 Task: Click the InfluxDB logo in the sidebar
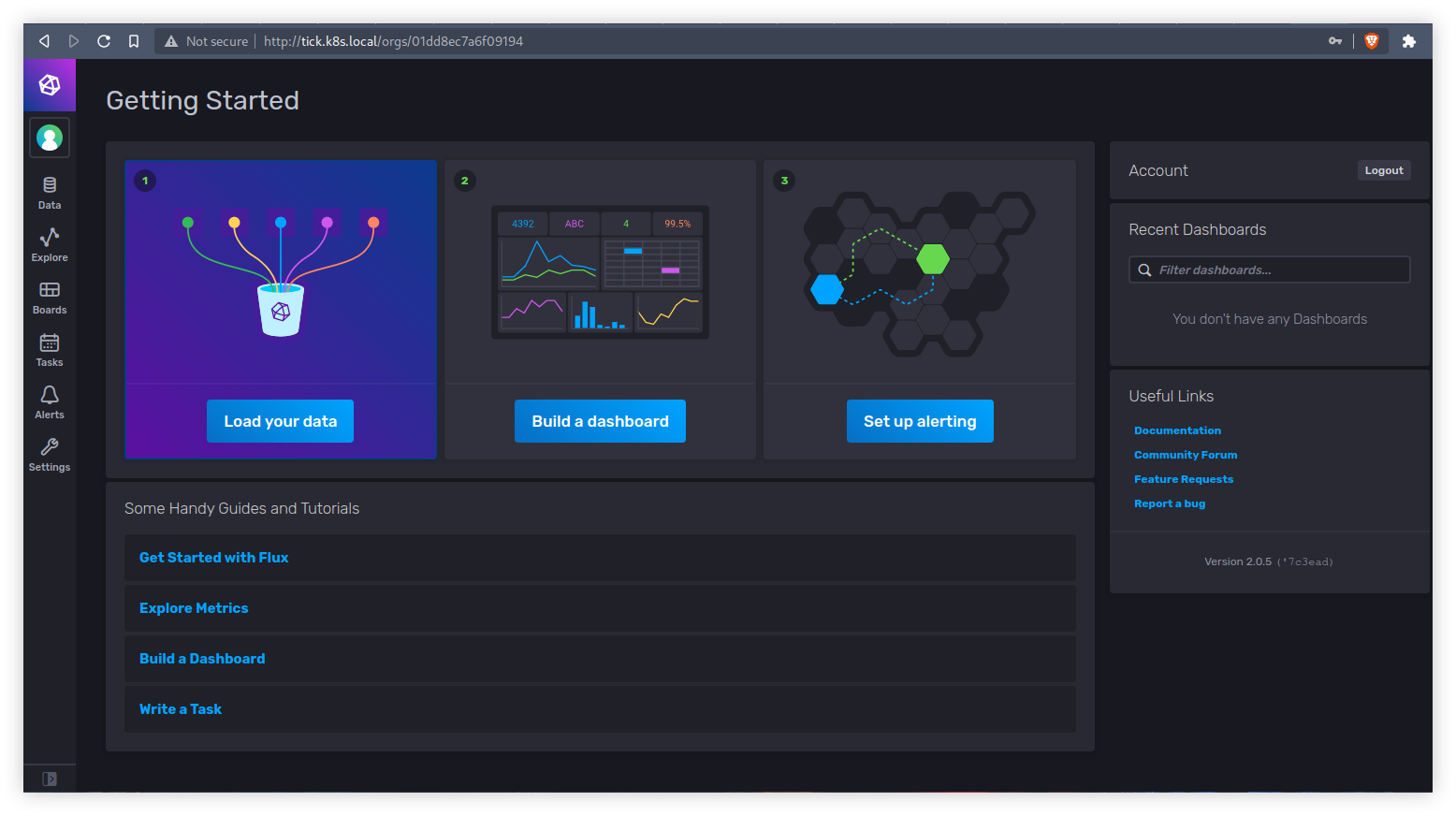tap(50, 85)
